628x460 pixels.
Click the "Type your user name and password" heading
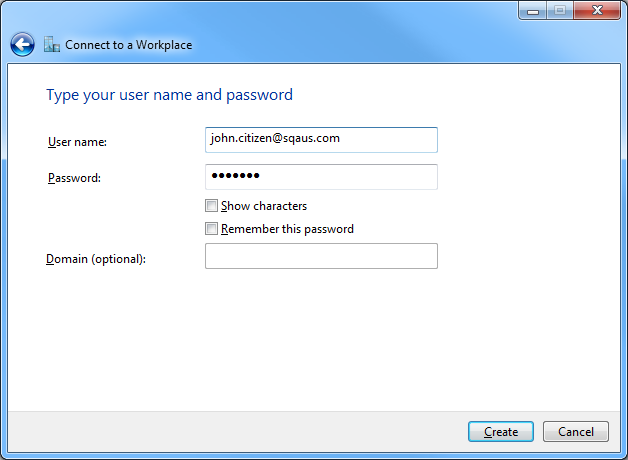pos(169,95)
